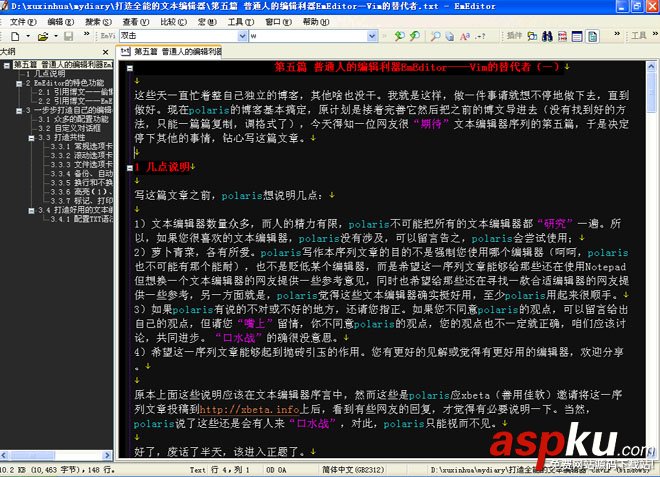Select outline item 3.1 众多的配置功能
Screen dimensions: 660x477
click(x=73, y=120)
